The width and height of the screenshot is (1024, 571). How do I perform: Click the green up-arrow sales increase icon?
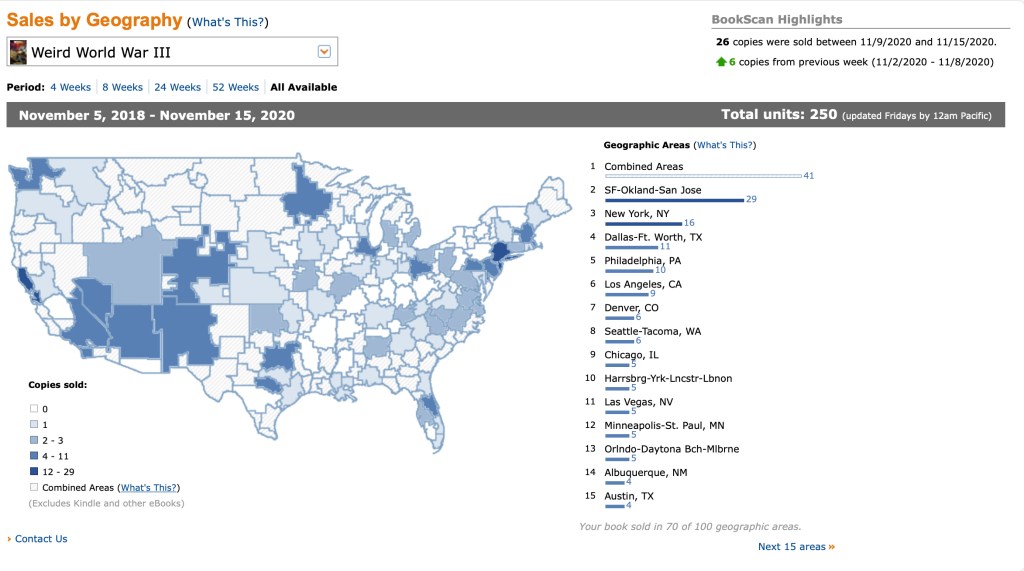[720, 62]
